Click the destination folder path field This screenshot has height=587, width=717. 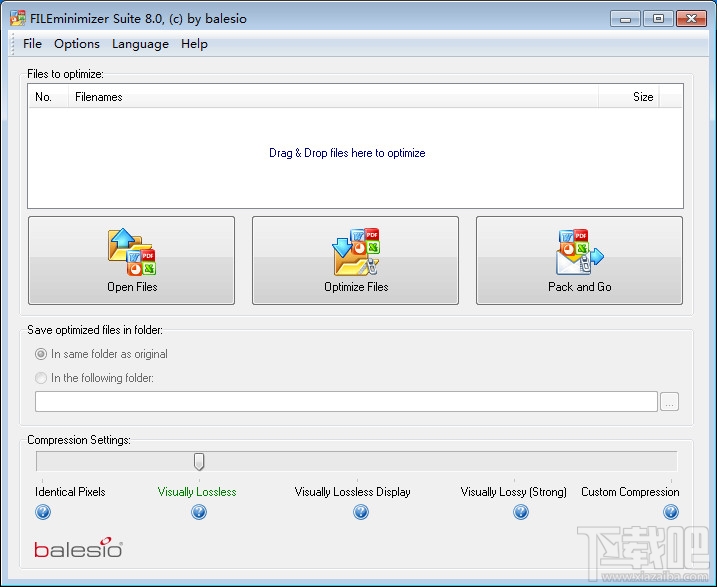pos(346,401)
